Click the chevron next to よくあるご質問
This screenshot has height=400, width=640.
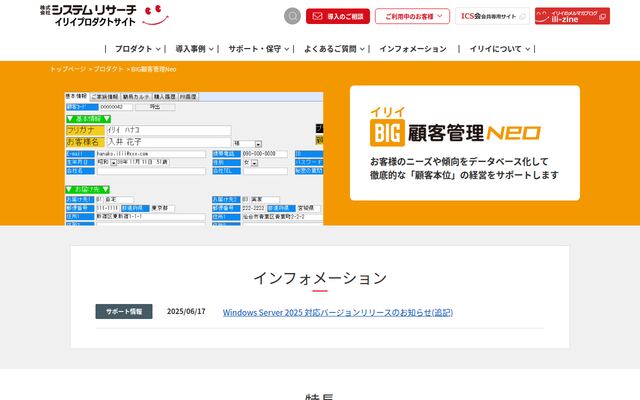coord(362,49)
